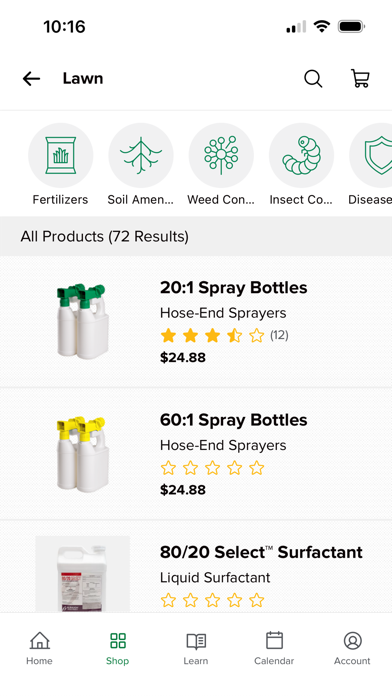
Task: Open the Calendar tab
Action: click(274, 649)
